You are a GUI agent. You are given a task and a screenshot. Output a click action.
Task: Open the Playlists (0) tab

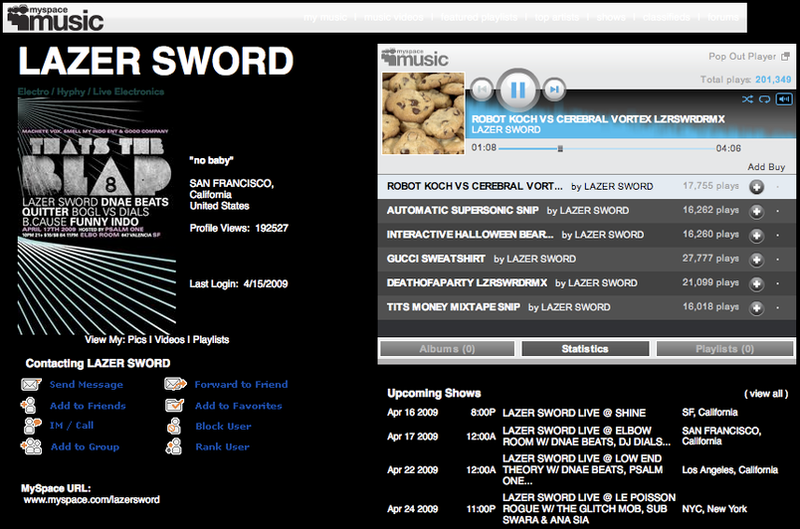[725, 349]
